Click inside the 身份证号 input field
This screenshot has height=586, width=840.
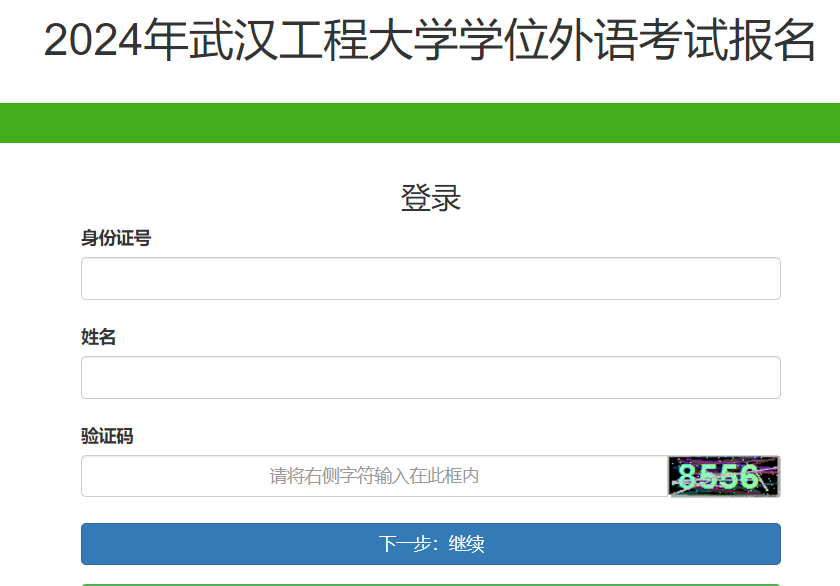pos(430,278)
